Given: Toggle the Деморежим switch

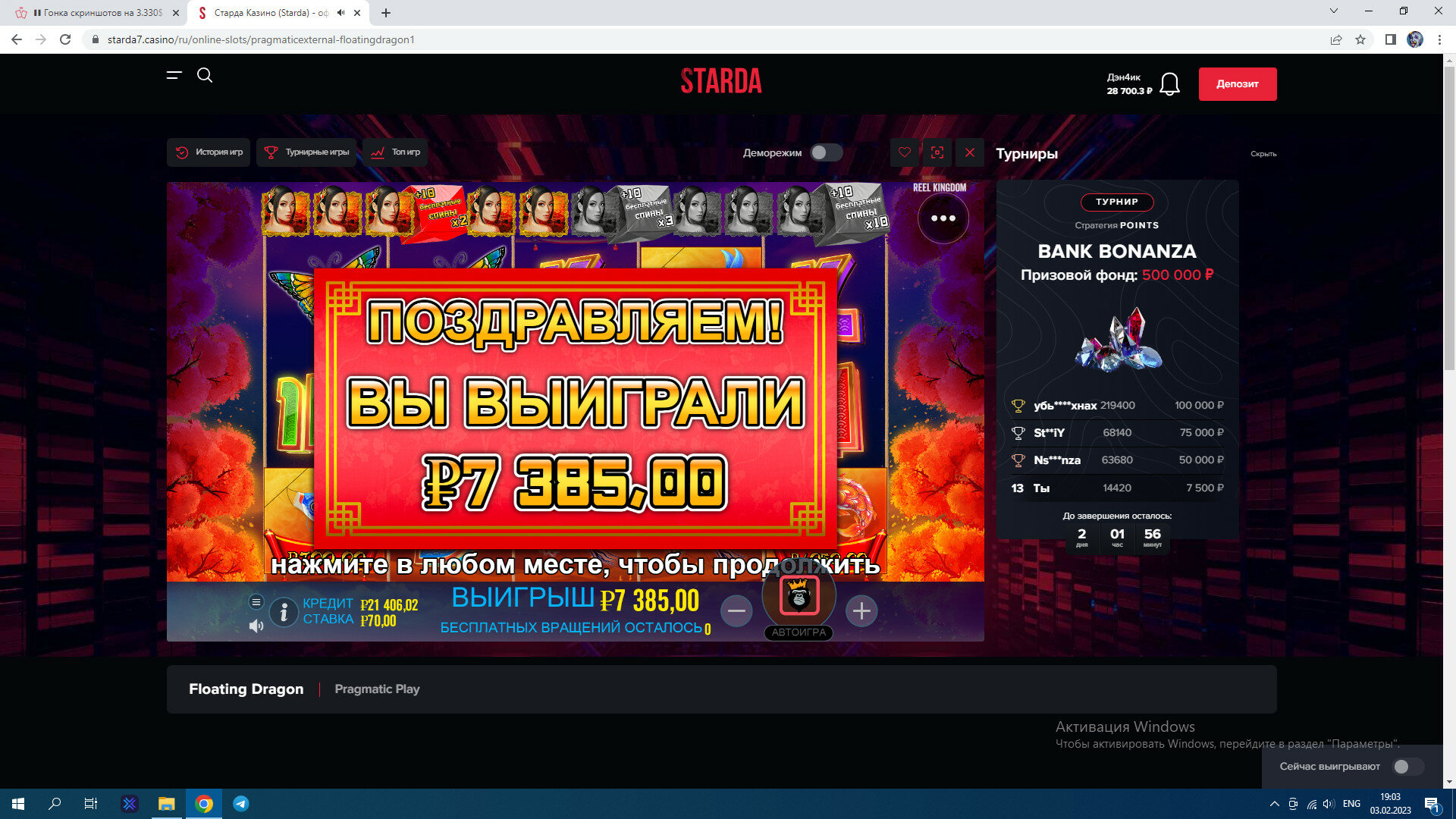Looking at the screenshot, I should point(826,152).
